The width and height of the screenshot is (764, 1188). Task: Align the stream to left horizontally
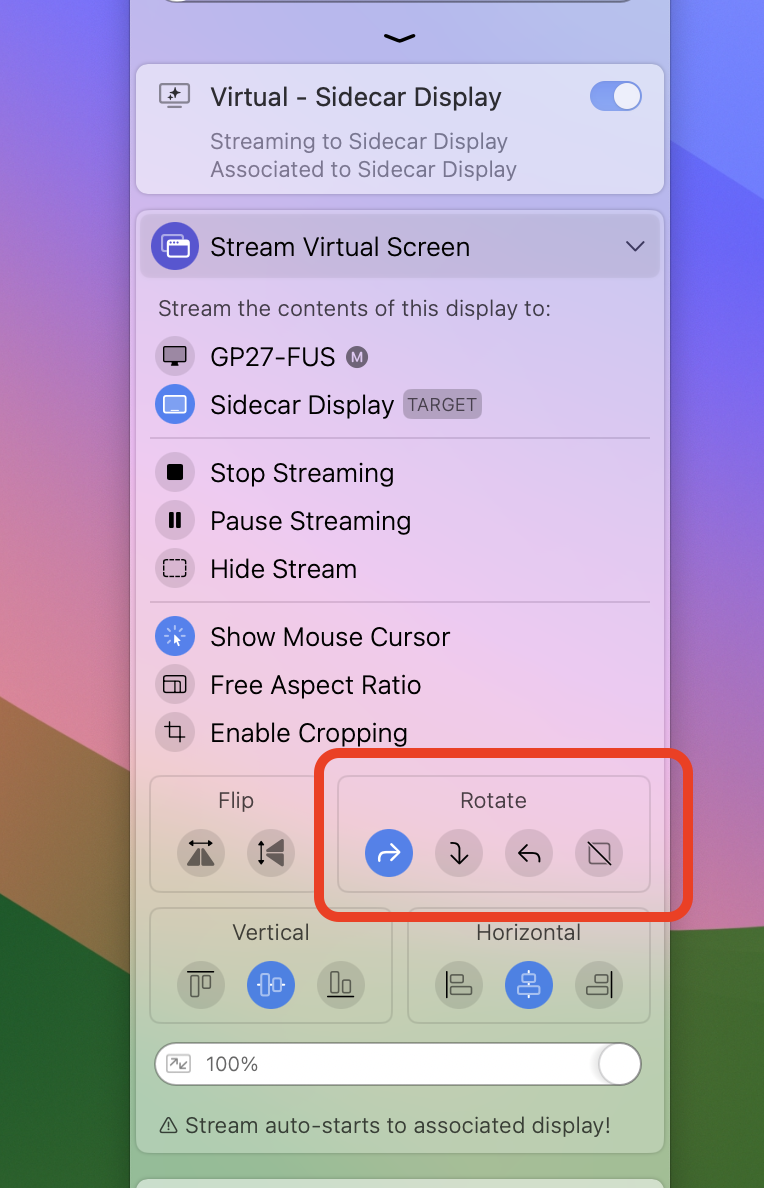pos(459,985)
